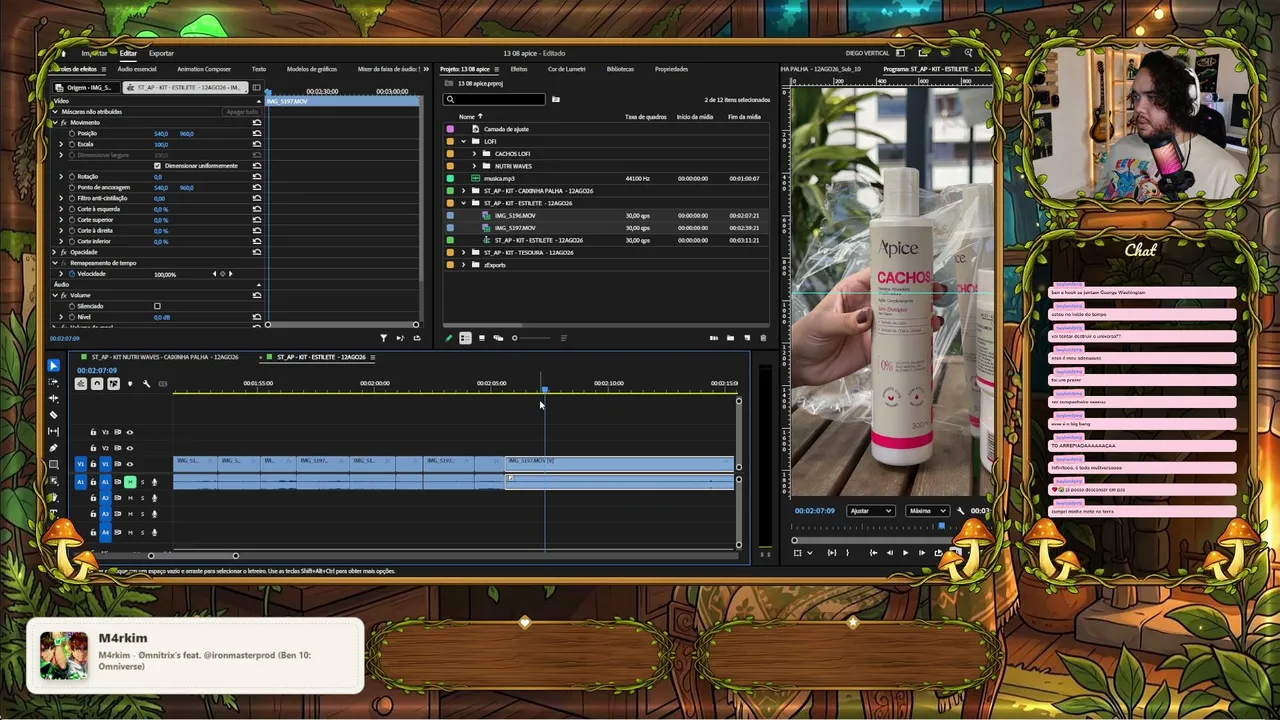Screen dimensions: 1280x720
Task: Reset Rotação parameter
Action: tap(257, 176)
